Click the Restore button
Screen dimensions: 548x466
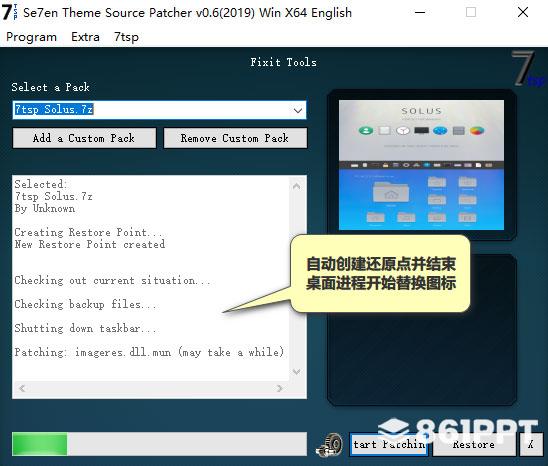tap(474, 444)
